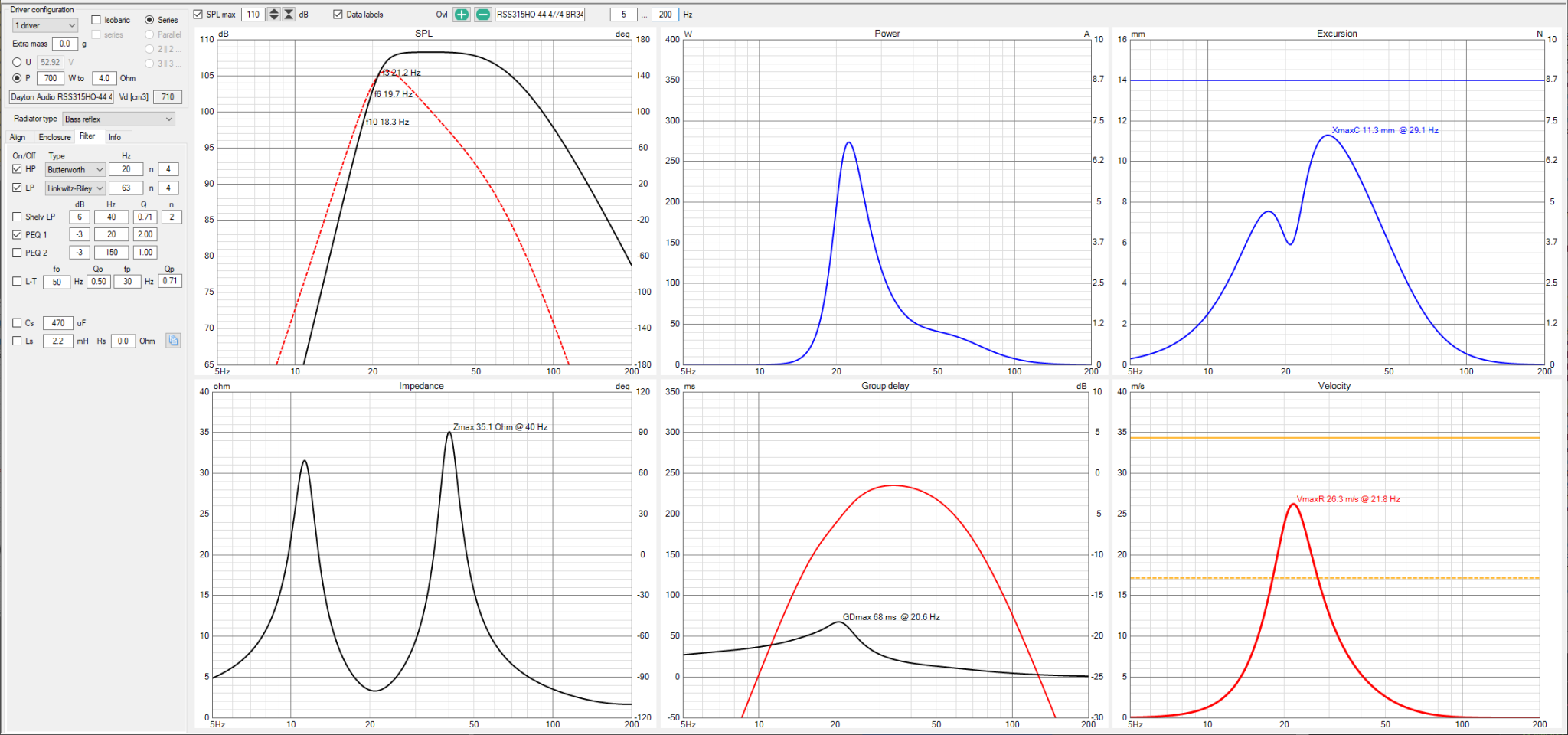This screenshot has height=735, width=1568.
Task: Open the Radiator type Bass reflex dropdown
Action: [x=119, y=119]
